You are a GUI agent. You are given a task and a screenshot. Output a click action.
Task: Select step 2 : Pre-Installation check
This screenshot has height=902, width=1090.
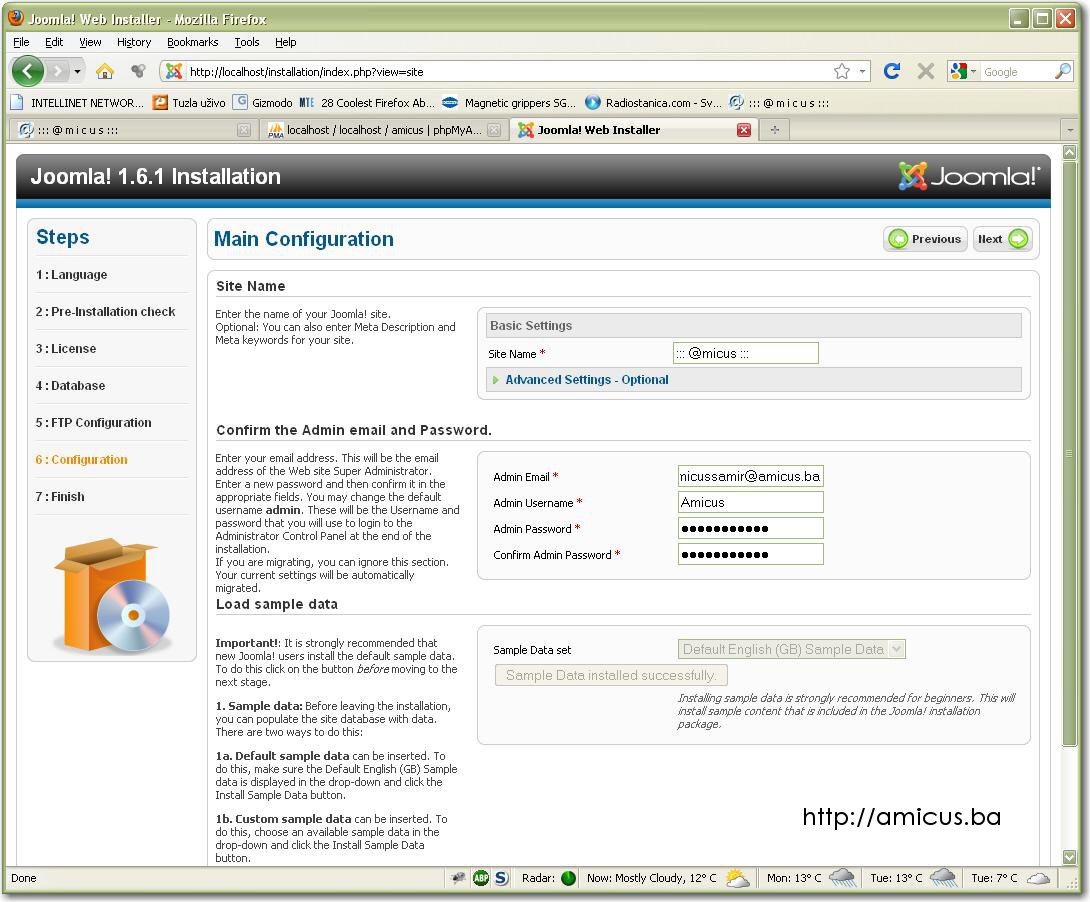click(106, 311)
